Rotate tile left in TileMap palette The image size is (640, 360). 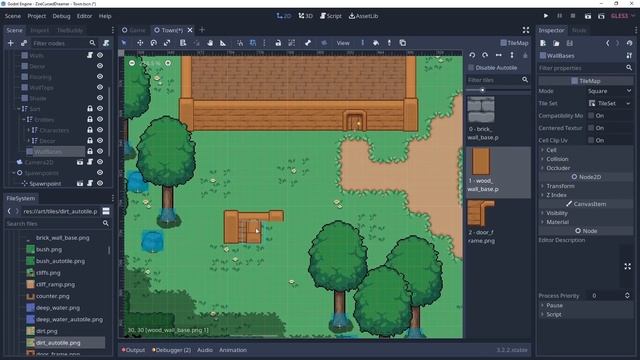(472, 55)
